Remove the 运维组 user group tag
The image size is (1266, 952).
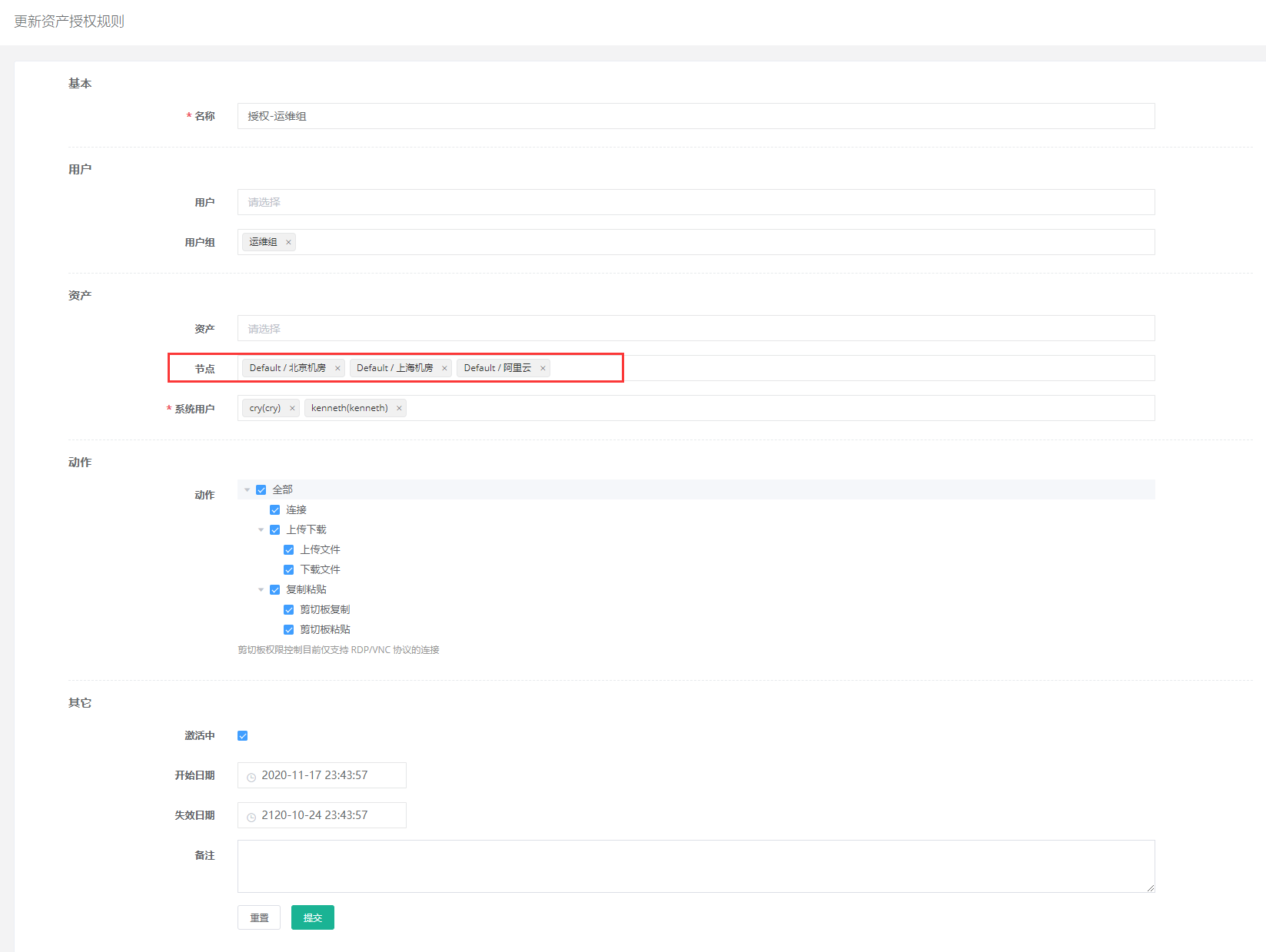[288, 242]
